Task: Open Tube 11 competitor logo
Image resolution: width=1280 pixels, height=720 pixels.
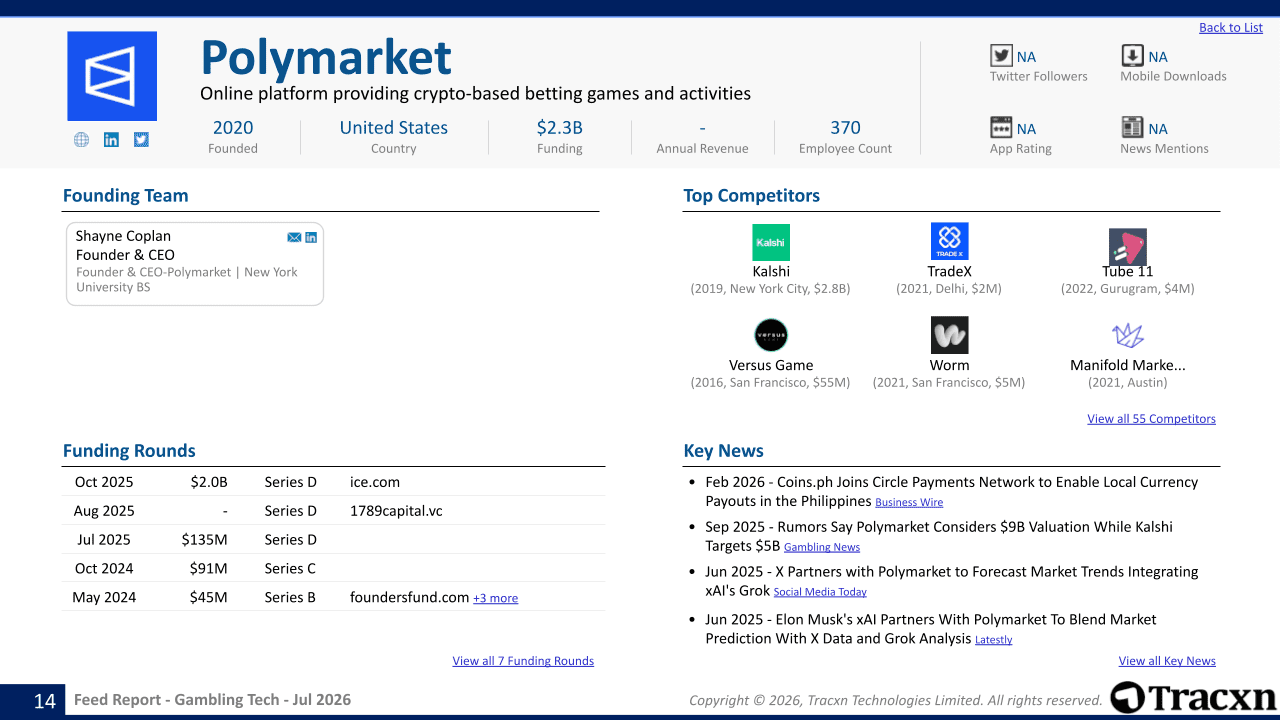Action: (x=1127, y=247)
